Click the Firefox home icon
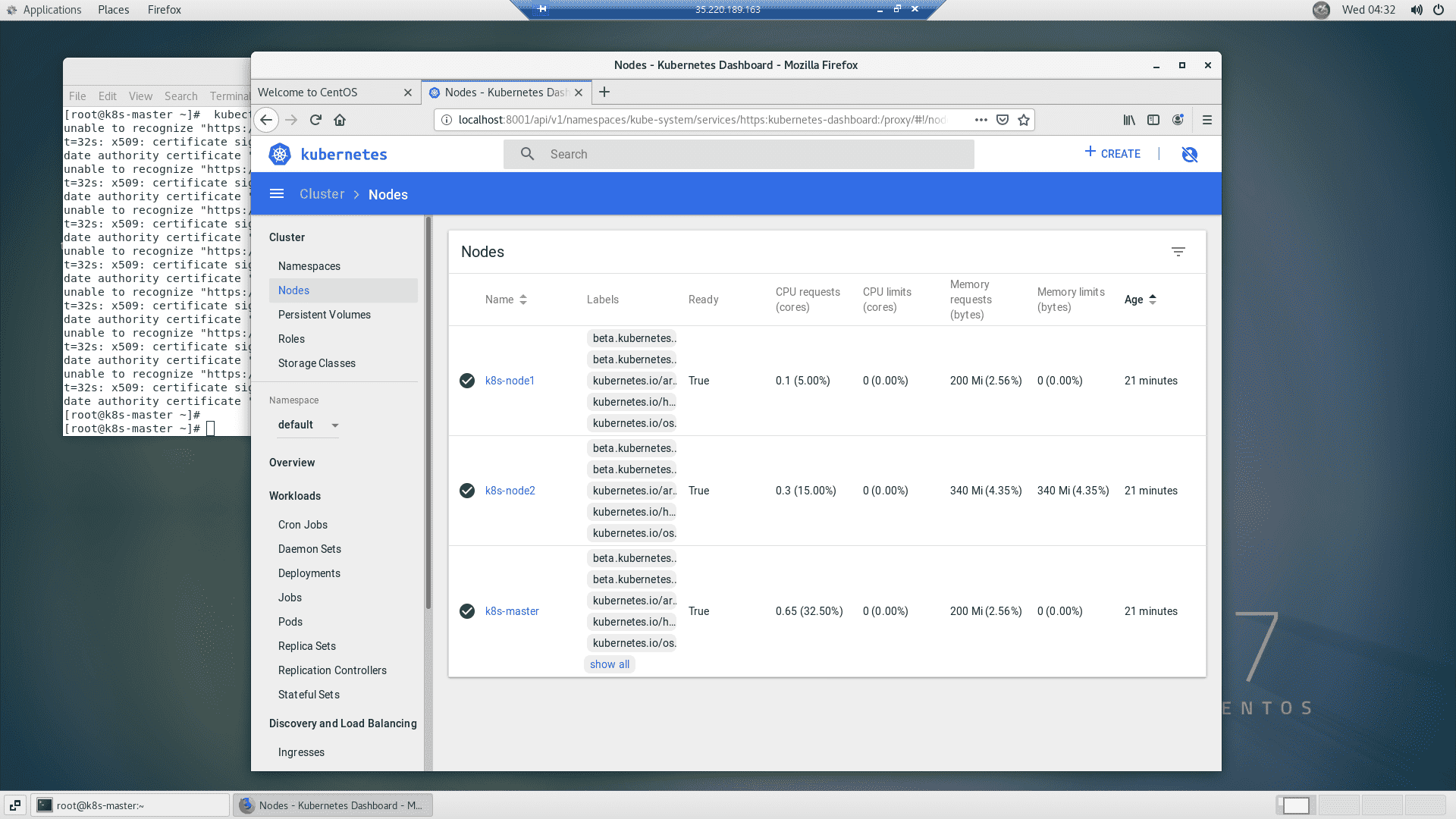The width and height of the screenshot is (1456, 819). tap(340, 120)
